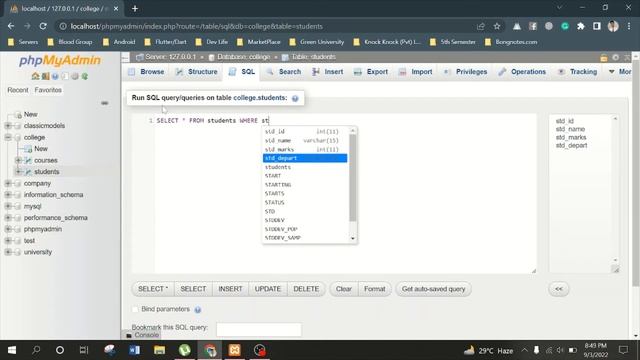Expand the performance_schema database
This screenshot has height=360, width=640.
pos(8,218)
